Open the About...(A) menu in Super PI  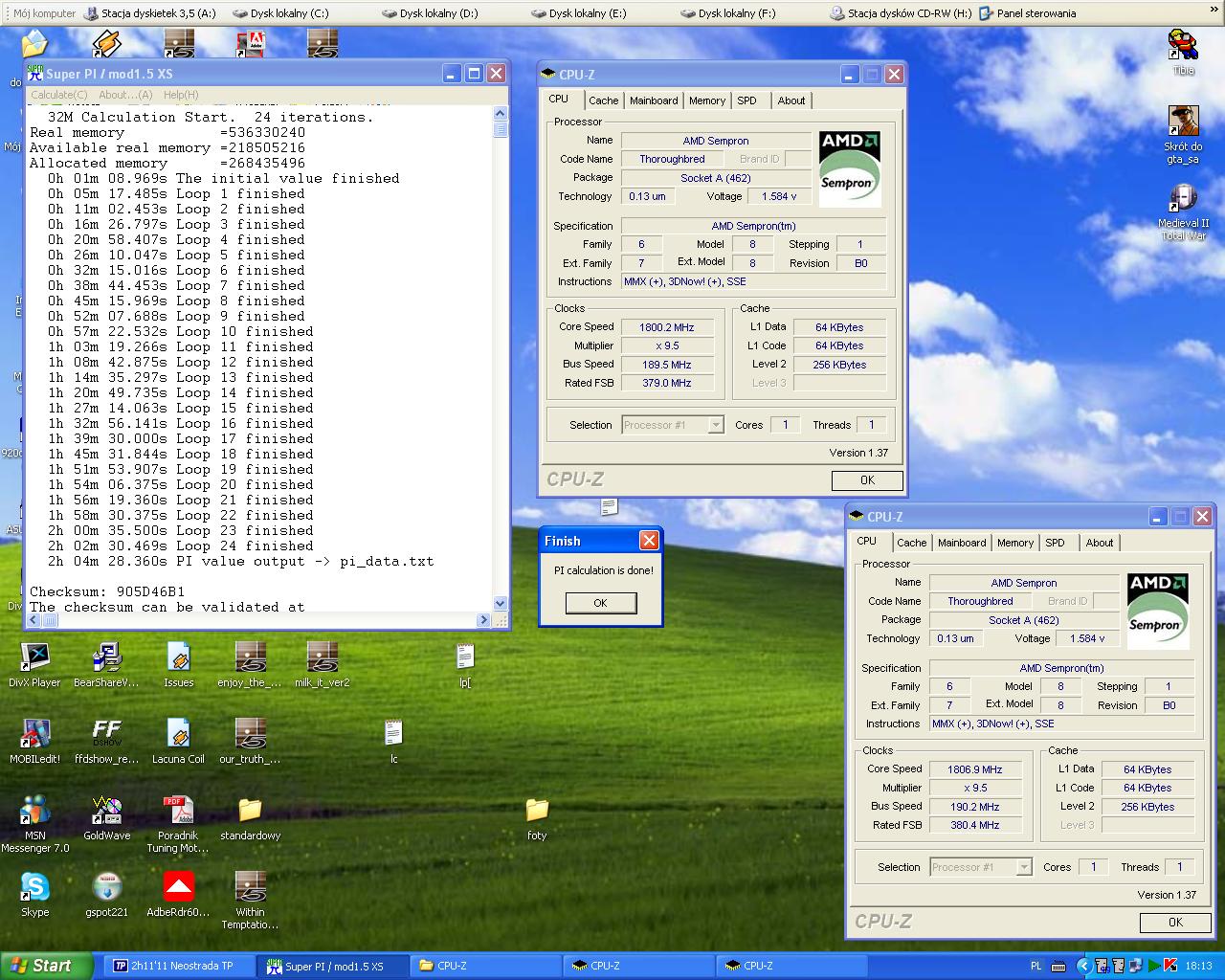pos(125,95)
